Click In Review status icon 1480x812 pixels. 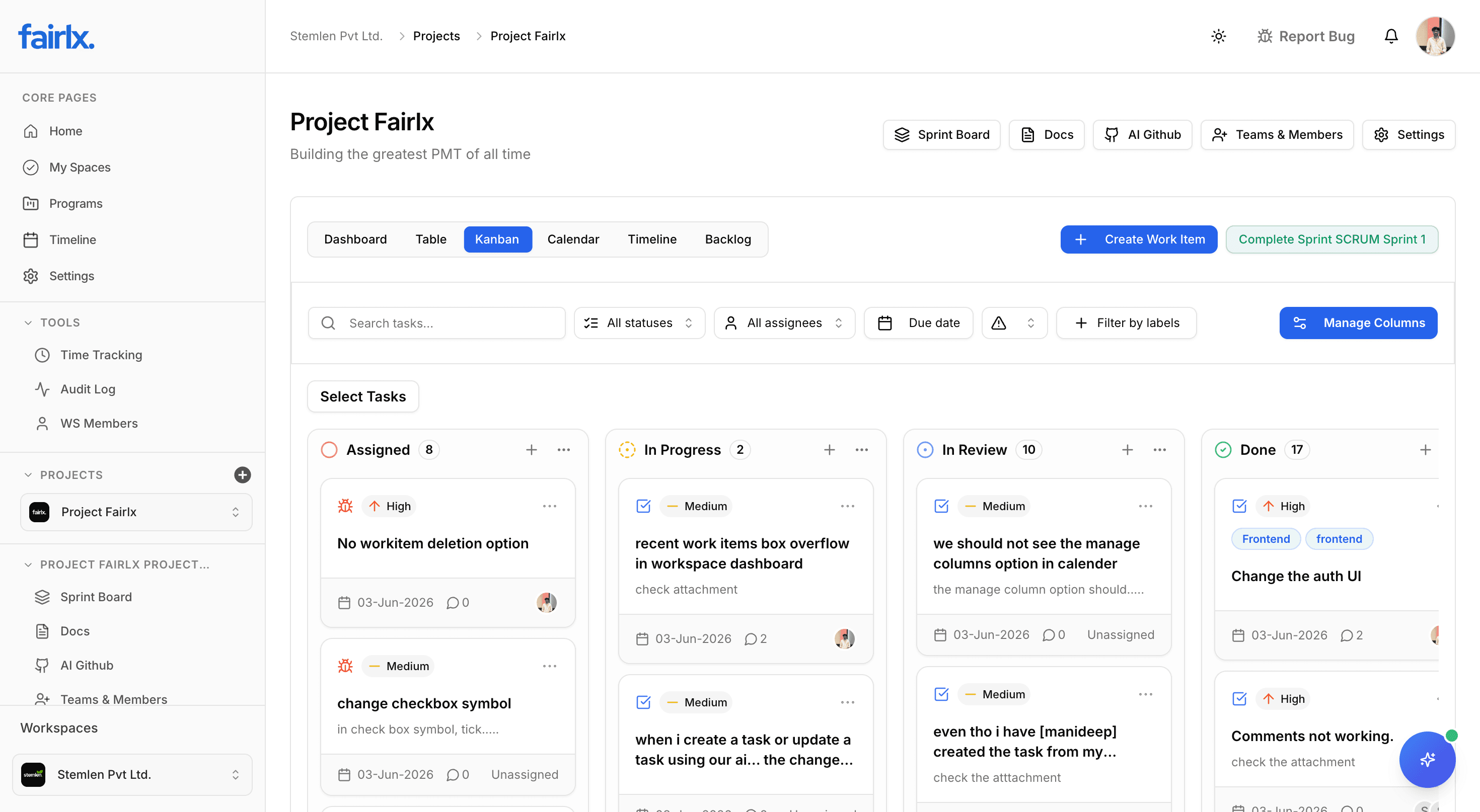tap(925, 450)
